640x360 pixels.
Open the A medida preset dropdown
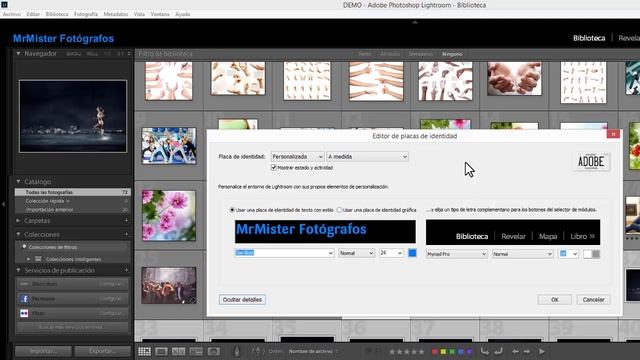click(x=367, y=157)
